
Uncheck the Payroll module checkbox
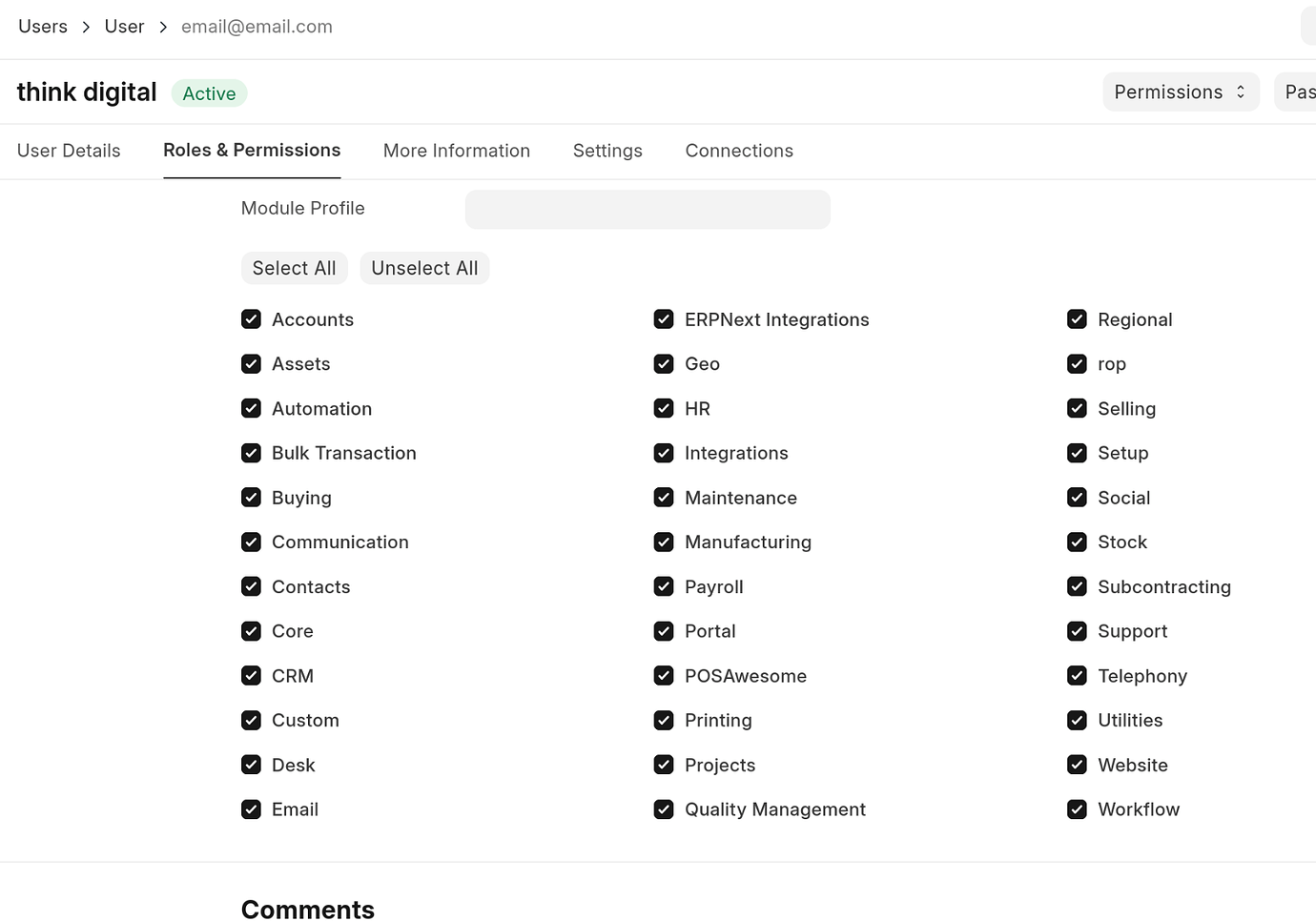664,586
